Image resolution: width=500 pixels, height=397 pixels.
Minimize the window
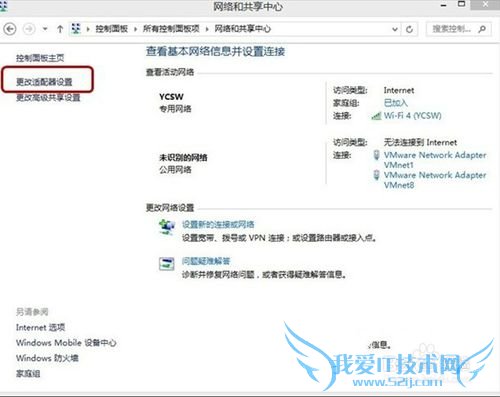click(443, 6)
